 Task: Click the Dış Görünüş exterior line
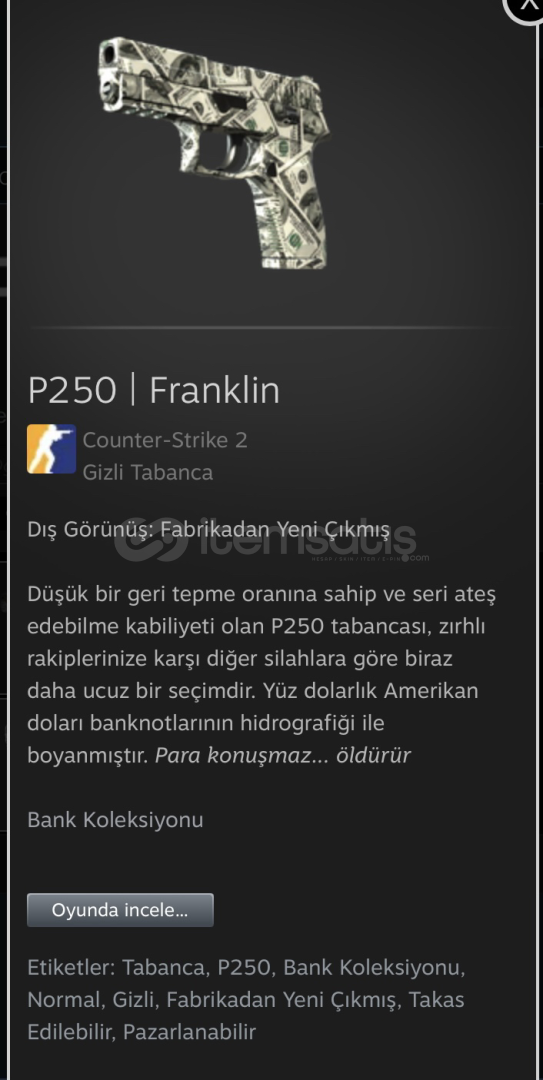coord(209,530)
